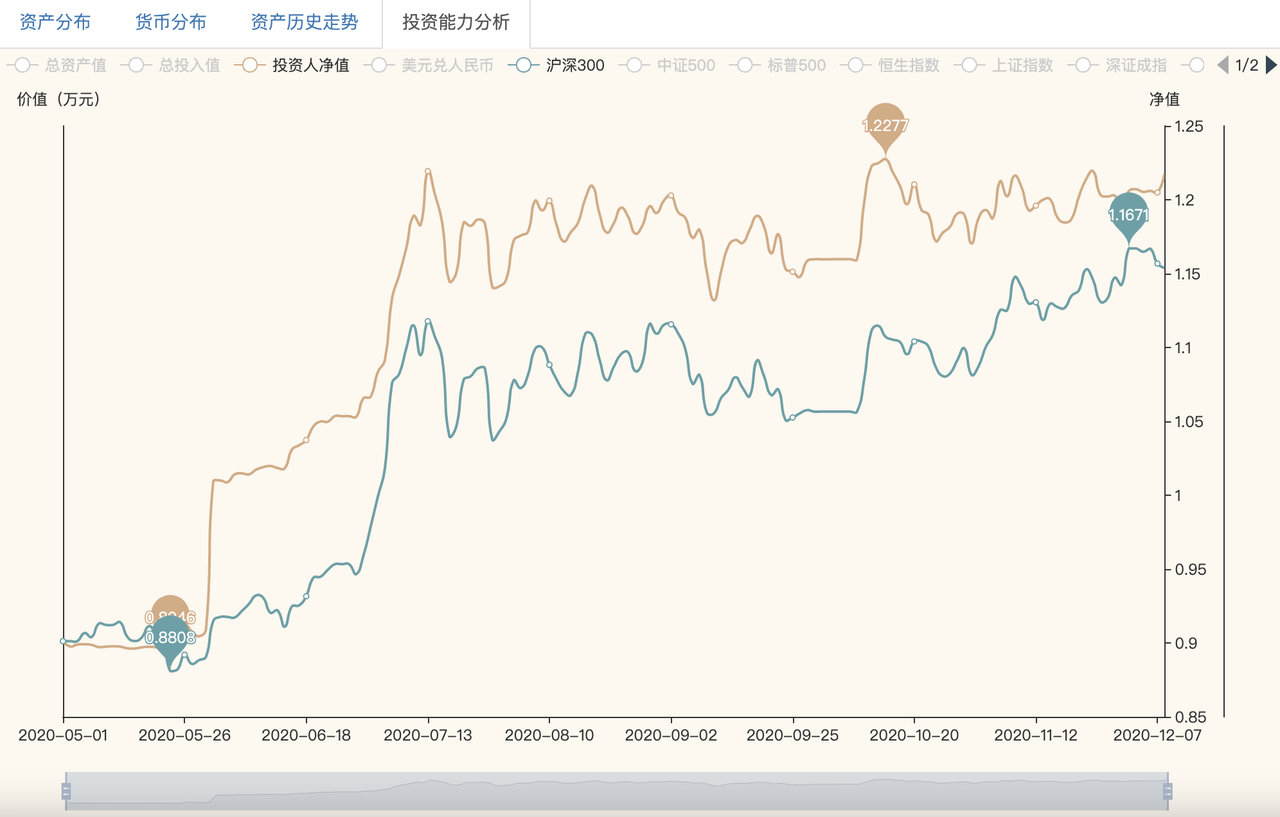Click the 总资产值 legend marker icon
The height and width of the screenshot is (817, 1280).
tap(23, 66)
